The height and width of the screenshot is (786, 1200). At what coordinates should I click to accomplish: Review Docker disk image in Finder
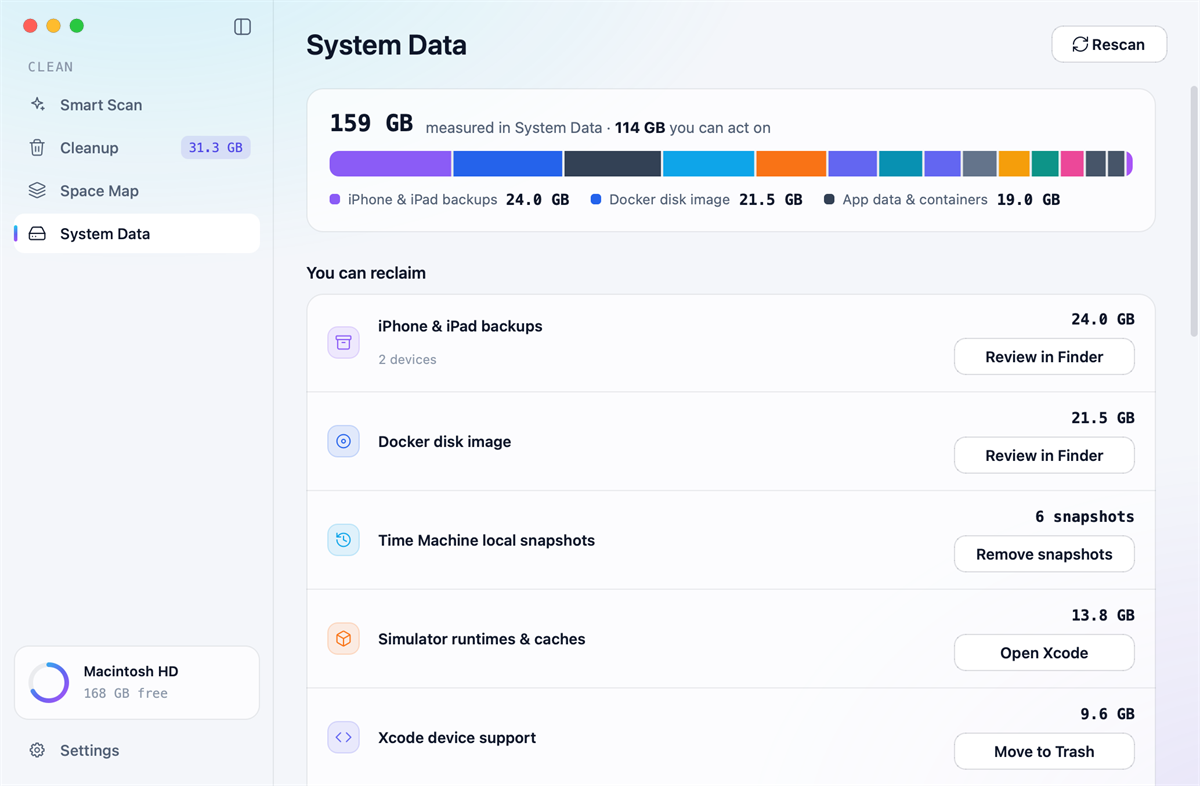click(x=1044, y=455)
